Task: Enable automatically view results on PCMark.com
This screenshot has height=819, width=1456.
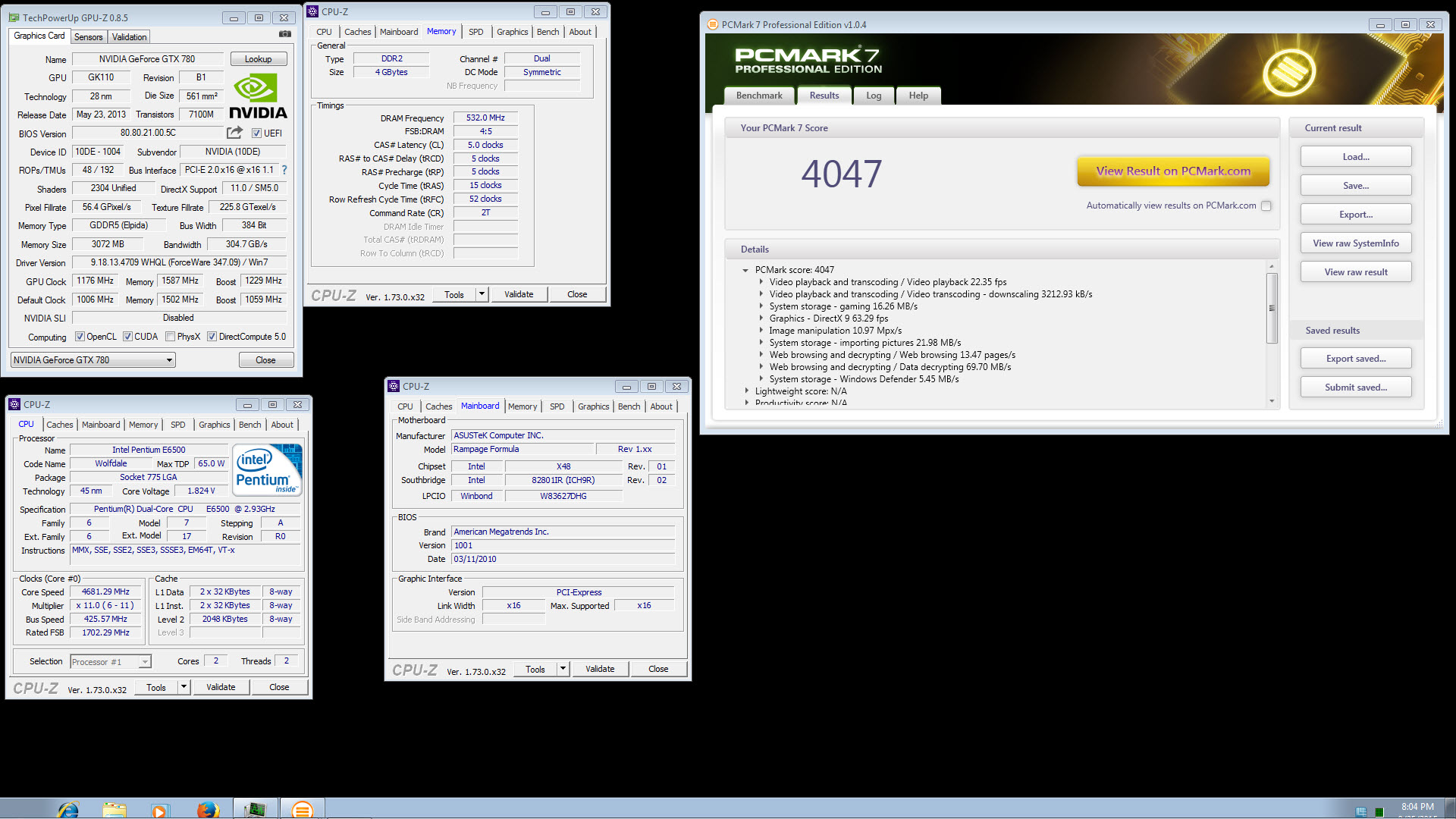Action: [1266, 206]
